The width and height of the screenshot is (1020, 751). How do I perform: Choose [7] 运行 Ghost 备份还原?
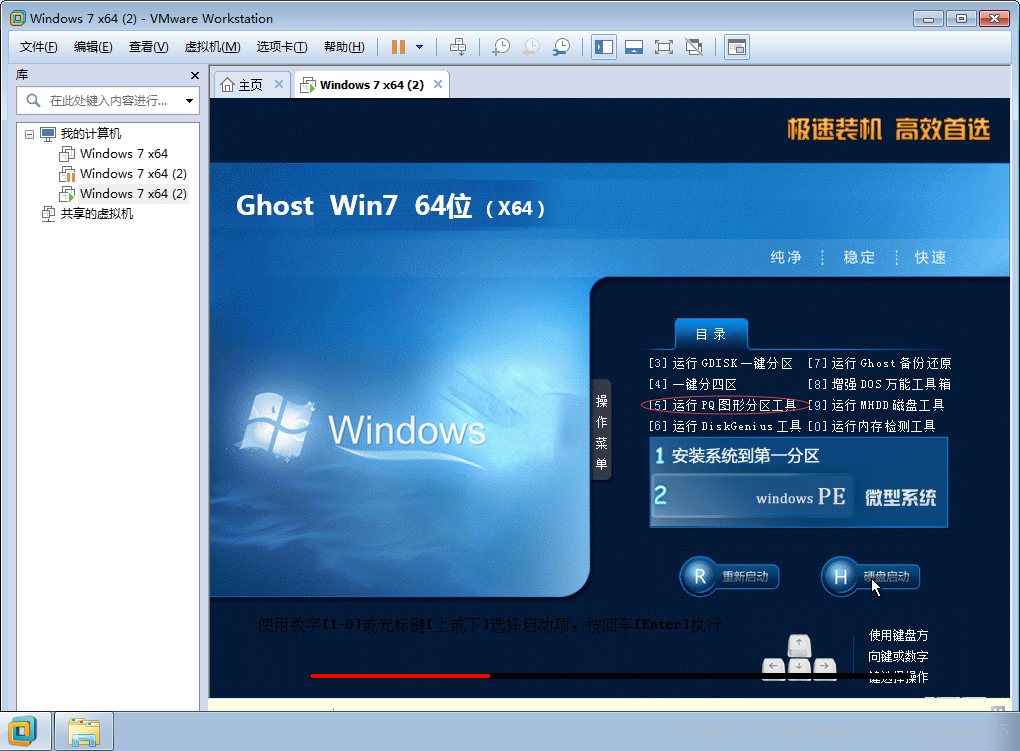coord(879,363)
